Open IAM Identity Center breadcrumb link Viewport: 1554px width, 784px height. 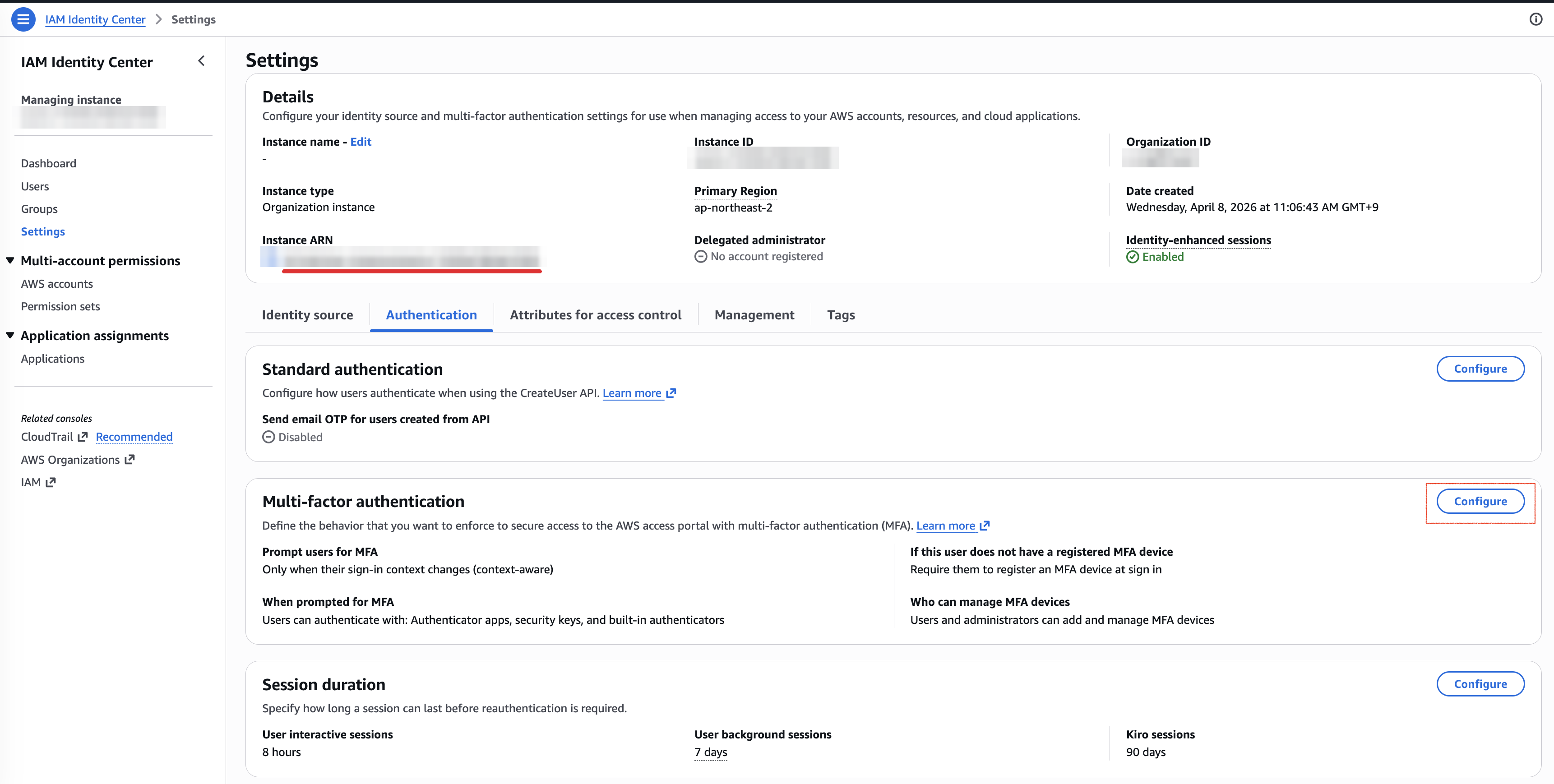pos(95,19)
